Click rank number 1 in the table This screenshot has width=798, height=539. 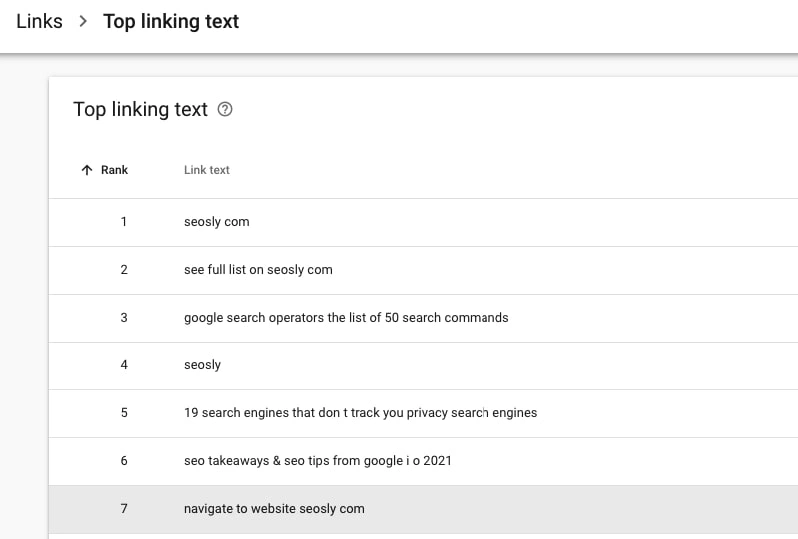coord(124,222)
